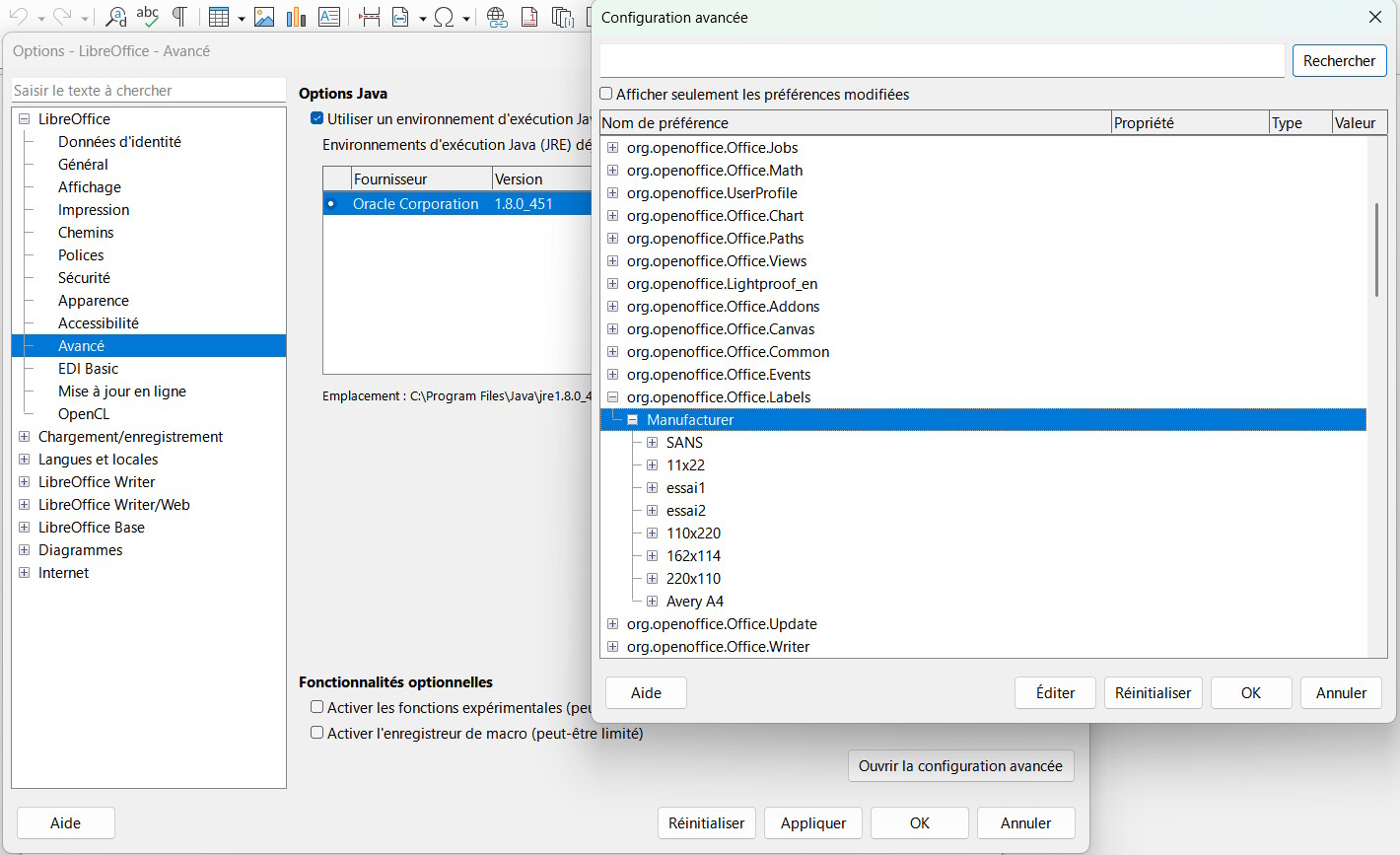Expand org.openoffice.Office.Writer preference

[612, 646]
